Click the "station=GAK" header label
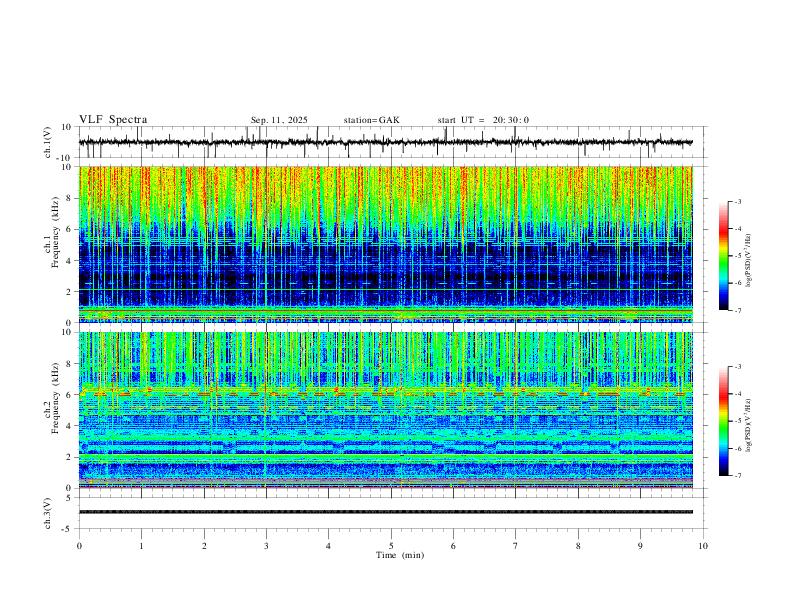The image size is (792, 612). pos(371,120)
